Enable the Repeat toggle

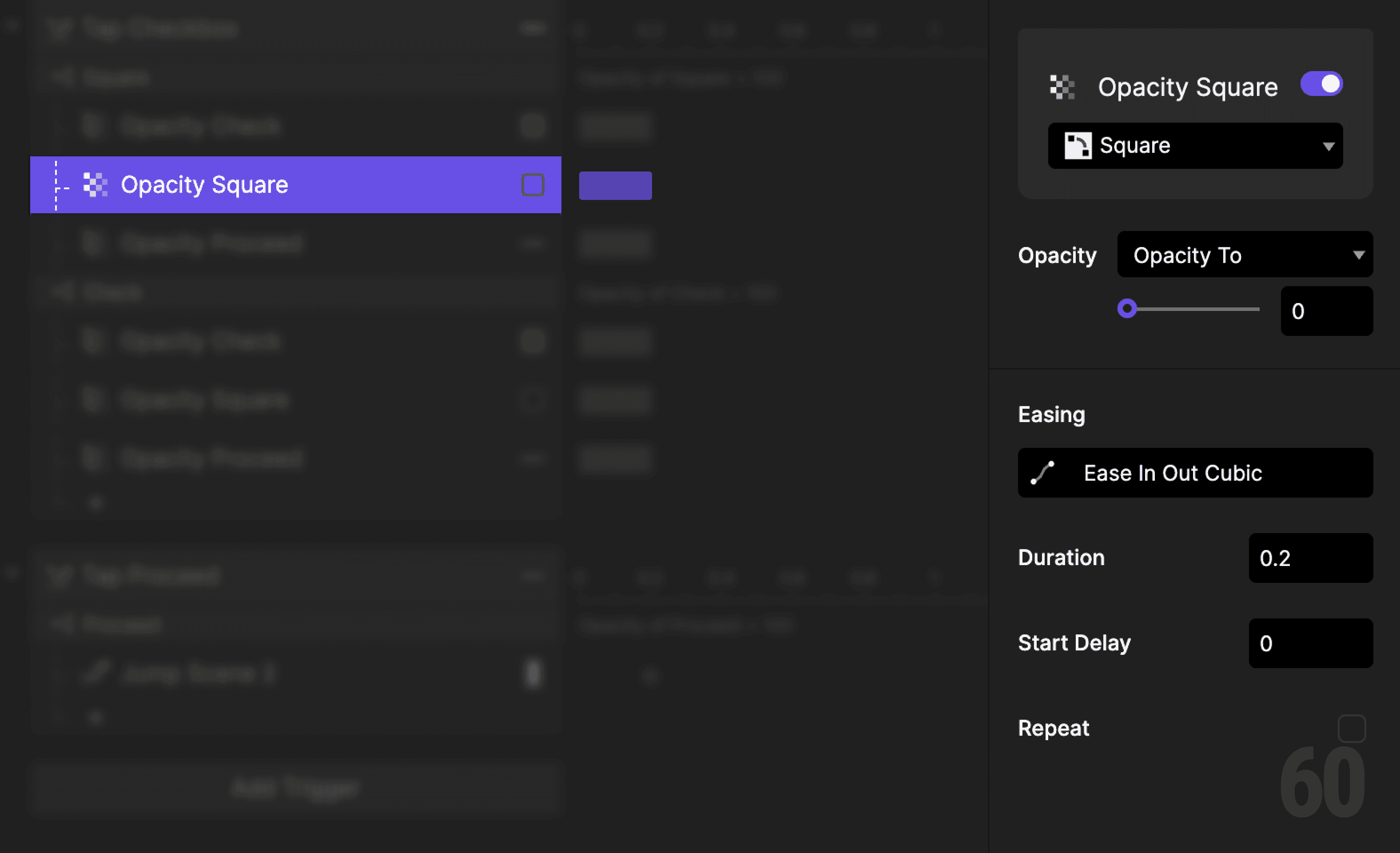(1352, 727)
